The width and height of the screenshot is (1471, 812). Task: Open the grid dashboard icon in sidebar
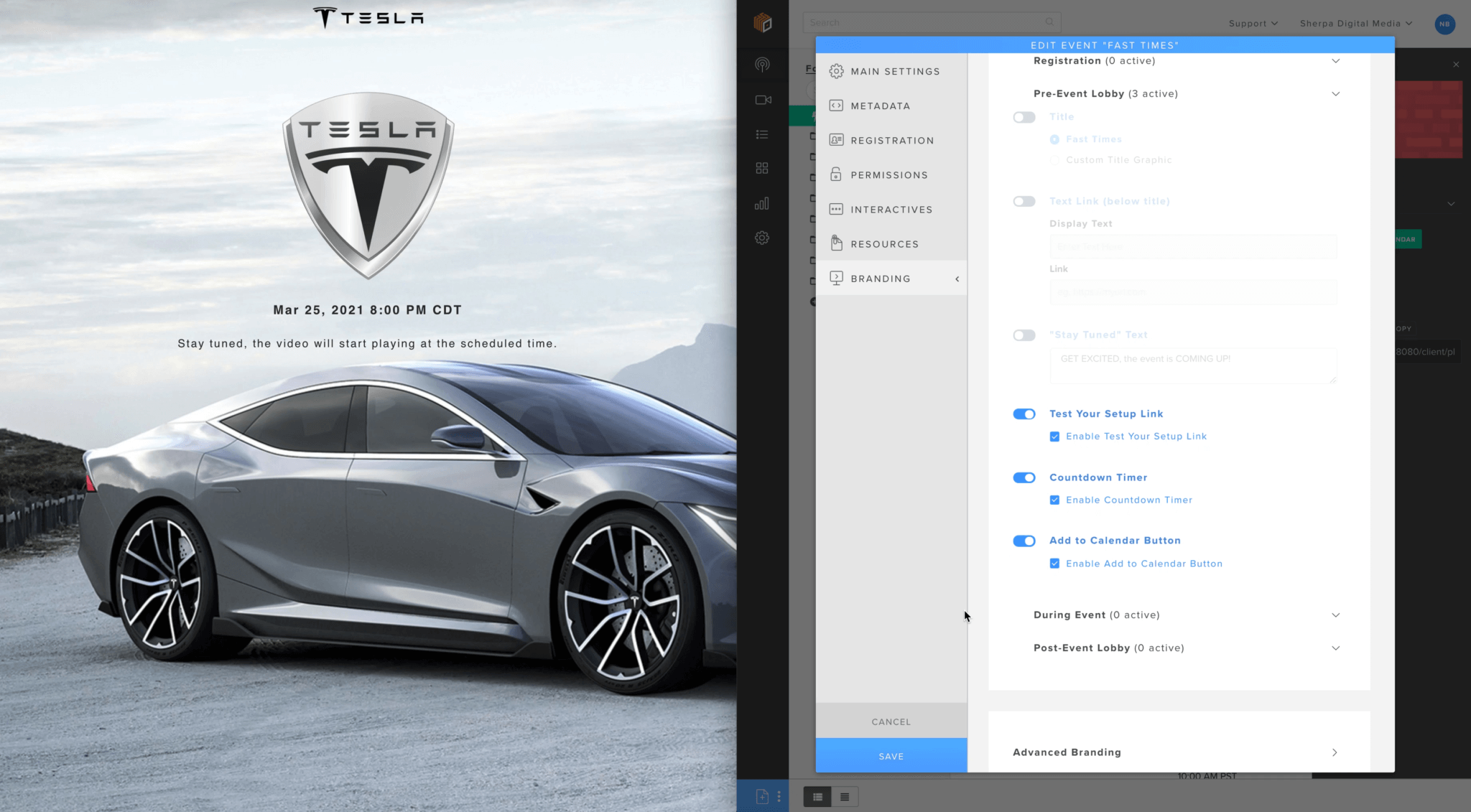pos(762,168)
